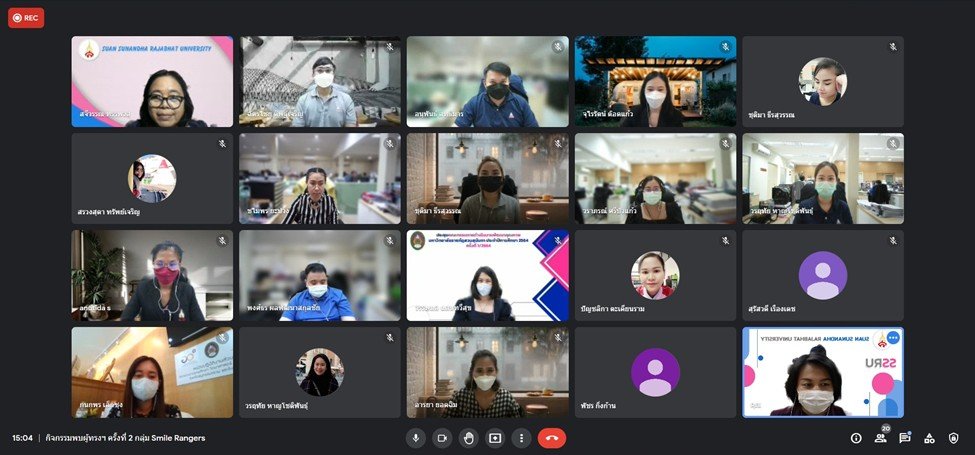Click the red REC recording indicator
This screenshot has height=455, width=975.
[x=26, y=17]
